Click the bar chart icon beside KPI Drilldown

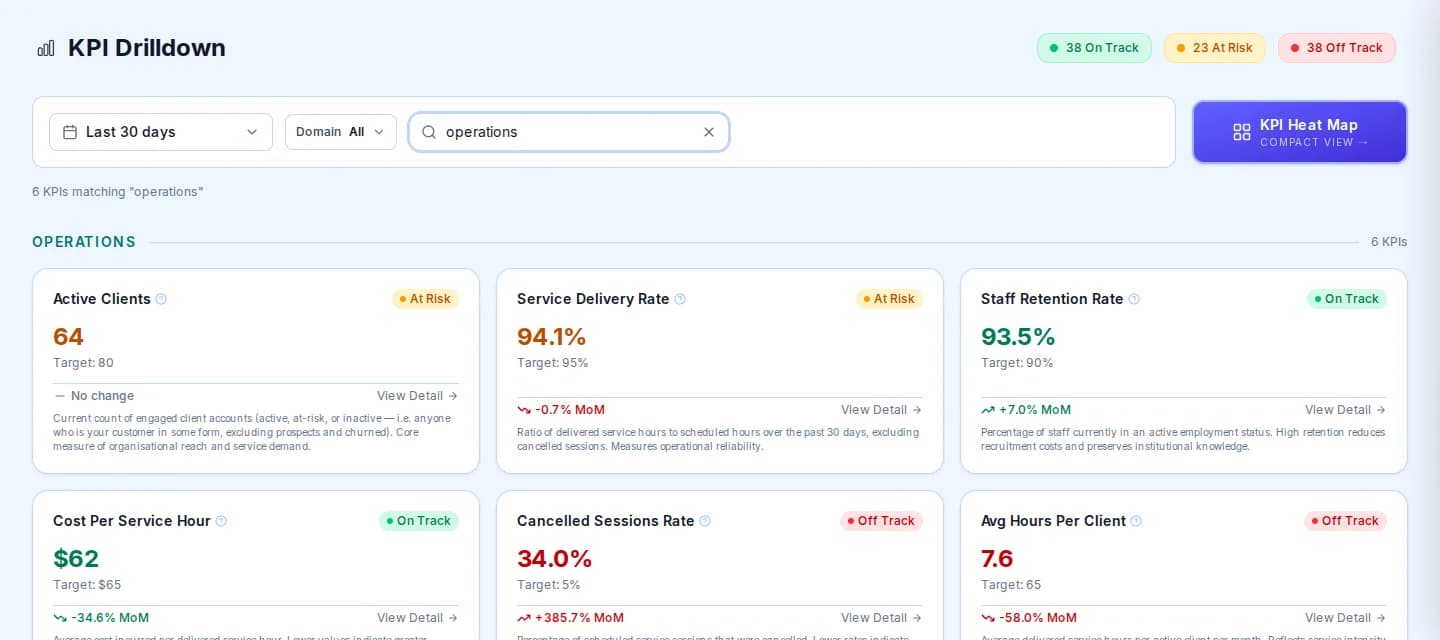pyautogui.click(x=45, y=48)
